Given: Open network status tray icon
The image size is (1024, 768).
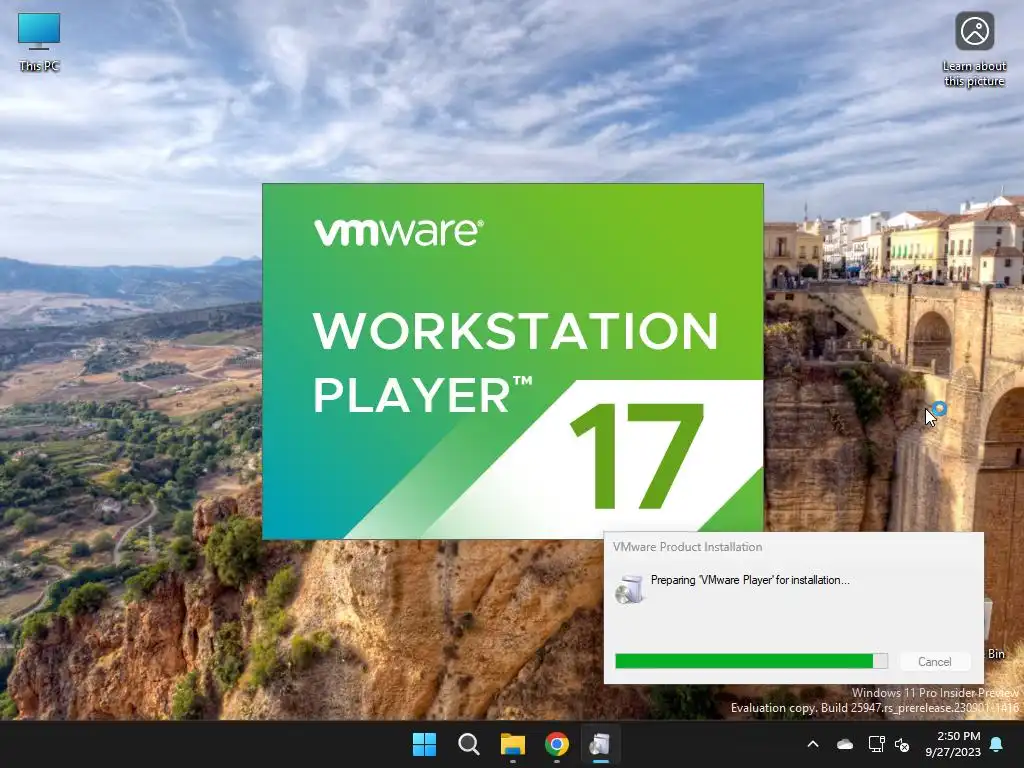Looking at the screenshot, I should [x=876, y=744].
